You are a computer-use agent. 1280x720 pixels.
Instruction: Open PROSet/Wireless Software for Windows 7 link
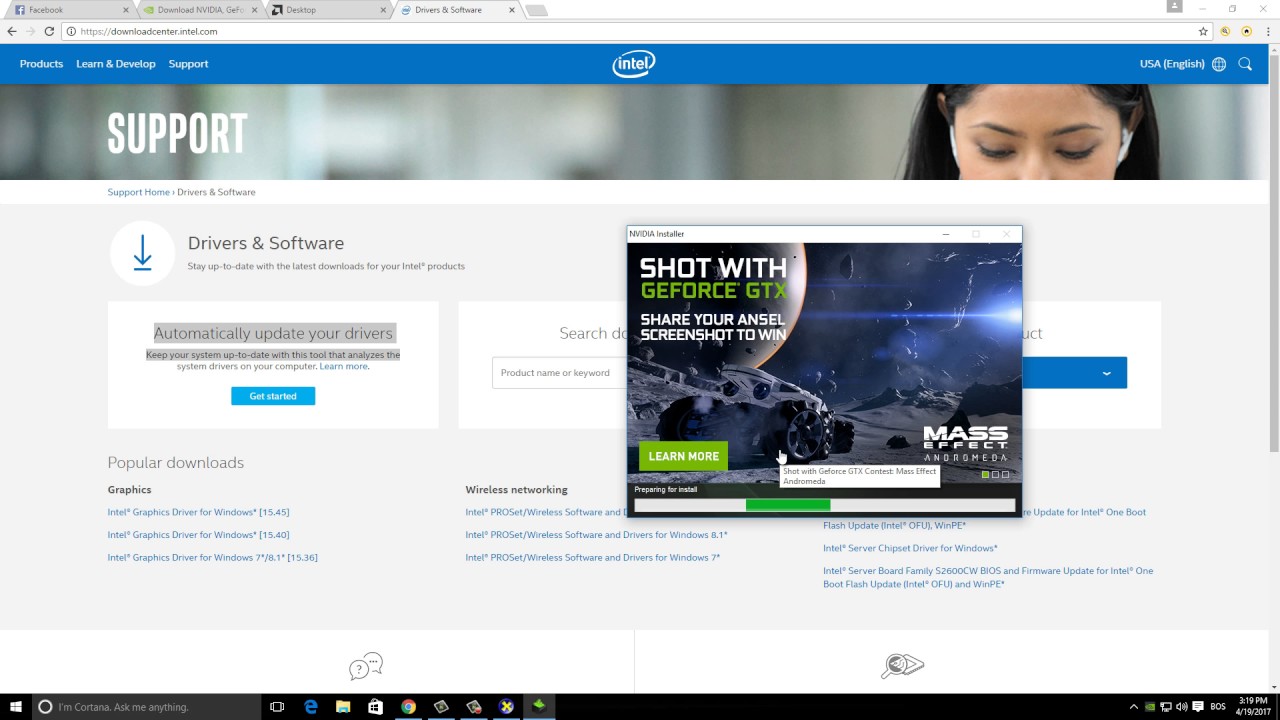592,558
